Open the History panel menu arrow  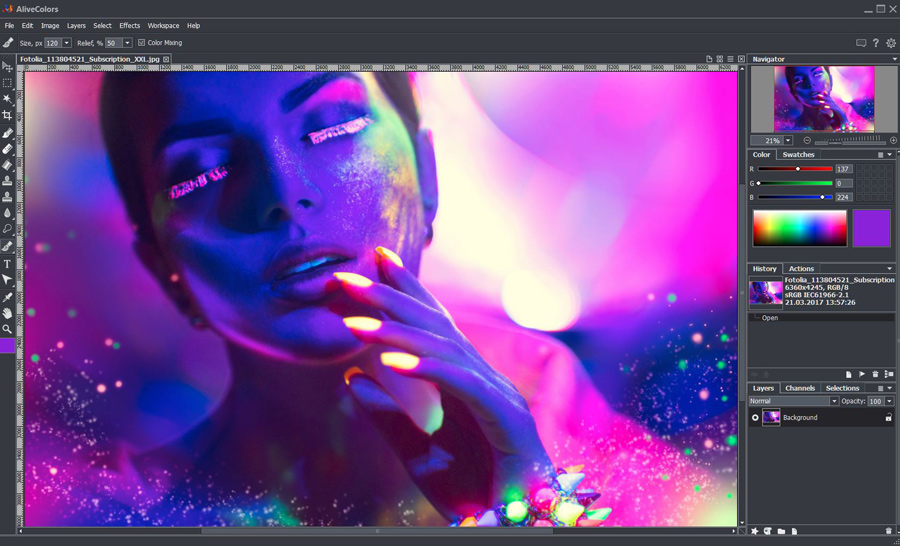(890, 269)
